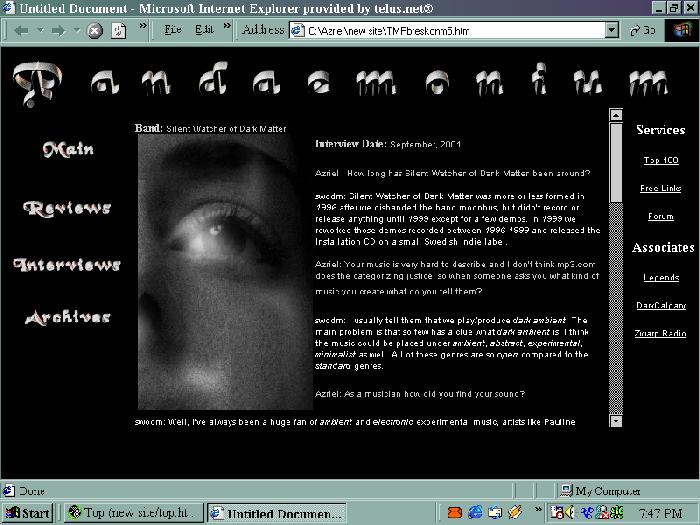
Task: Open the Free Links services link
Action: tap(660, 188)
